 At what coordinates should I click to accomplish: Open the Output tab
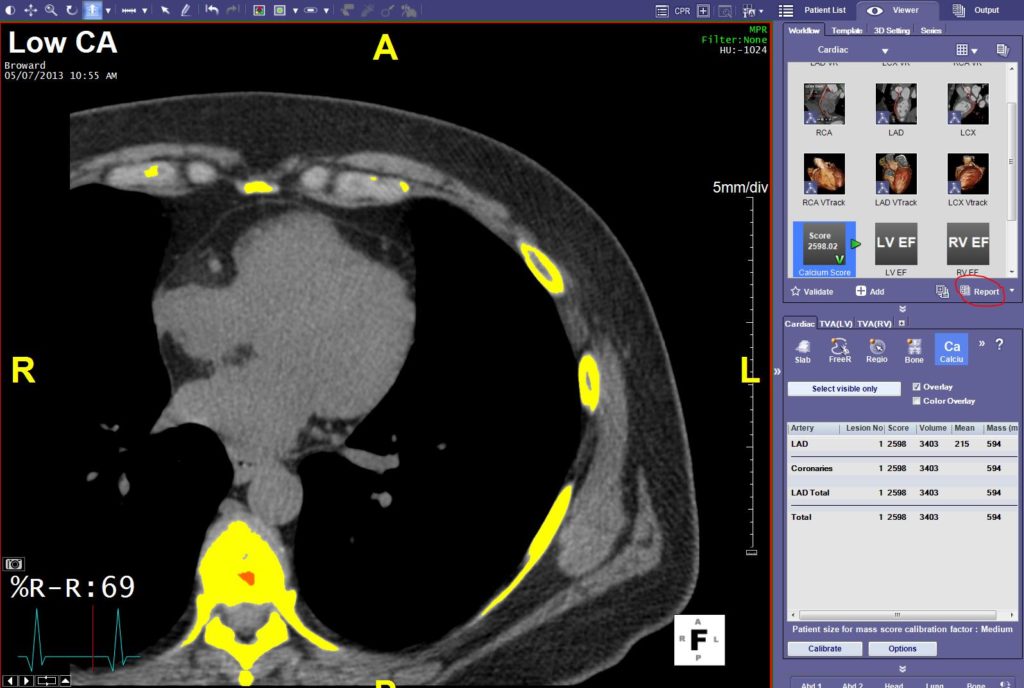coord(976,10)
